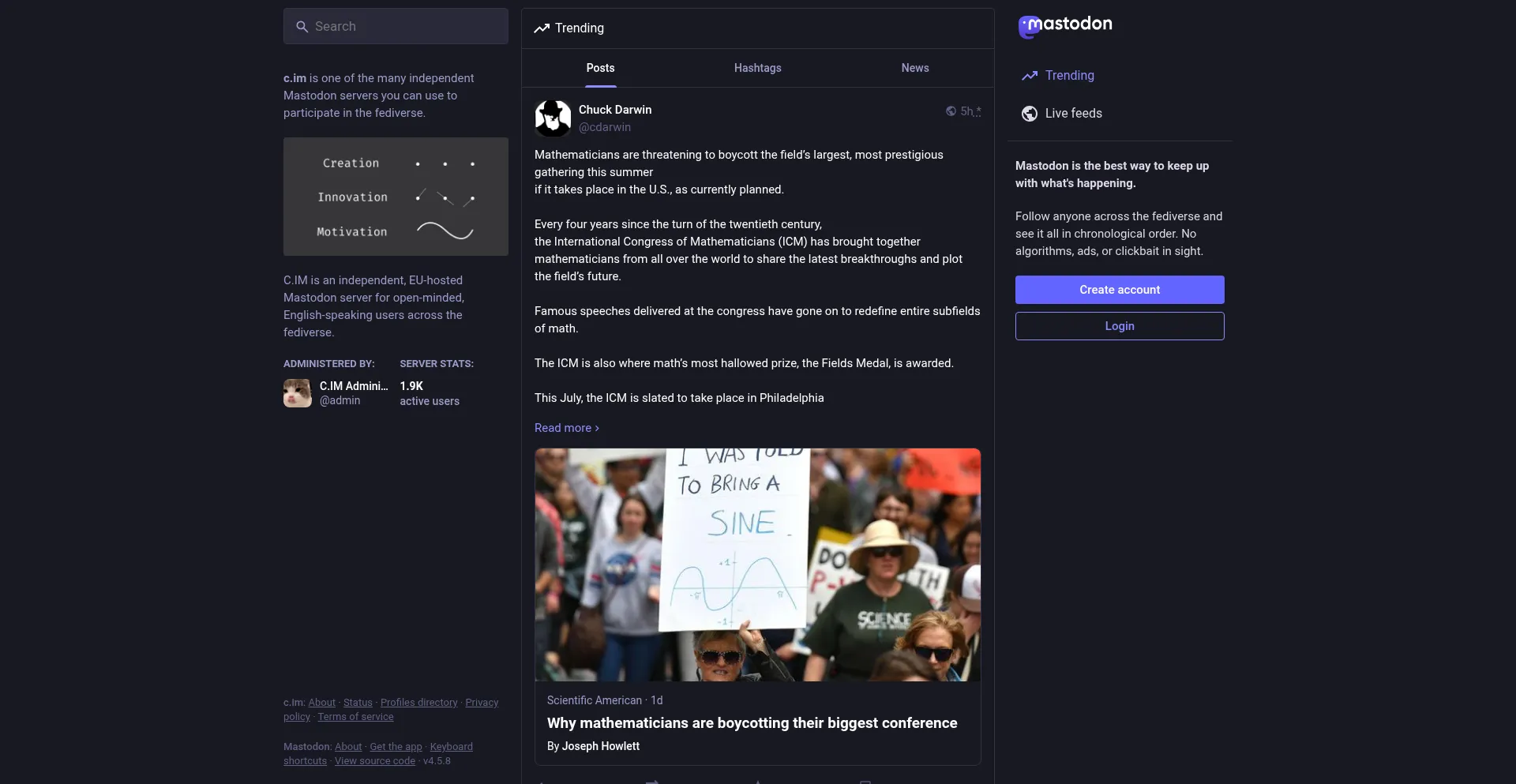The width and height of the screenshot is (1516, 784).
Task: Open the Scientific American article preview image
Action: pos(758,565)
